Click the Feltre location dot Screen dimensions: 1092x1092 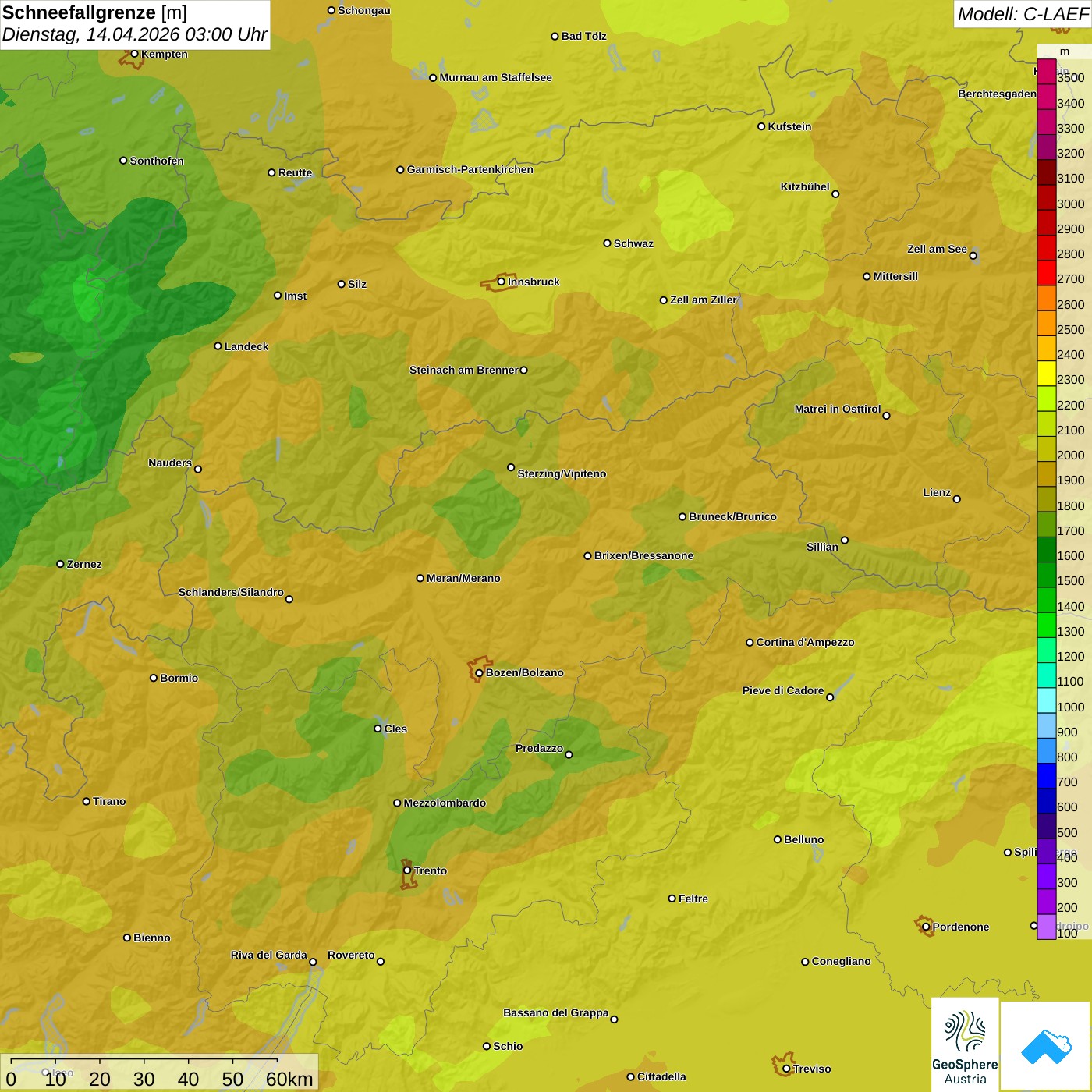pyautogui.click(x=672, y=899)
